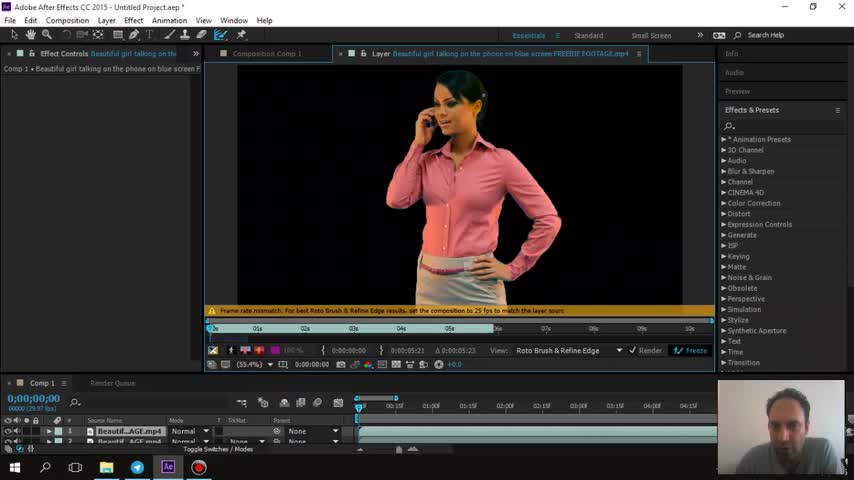Select the Zoom magnifier tool
The image size is (854, 480).
coord(46,35)
